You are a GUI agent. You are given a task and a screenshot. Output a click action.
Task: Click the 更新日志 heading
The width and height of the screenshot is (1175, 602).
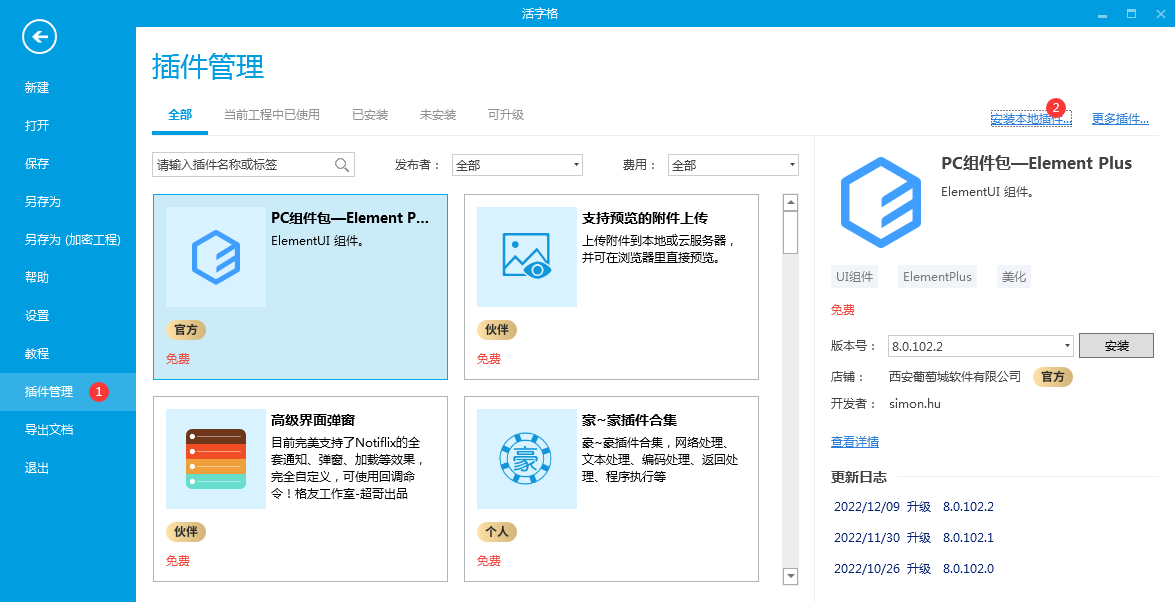[859, 477]
